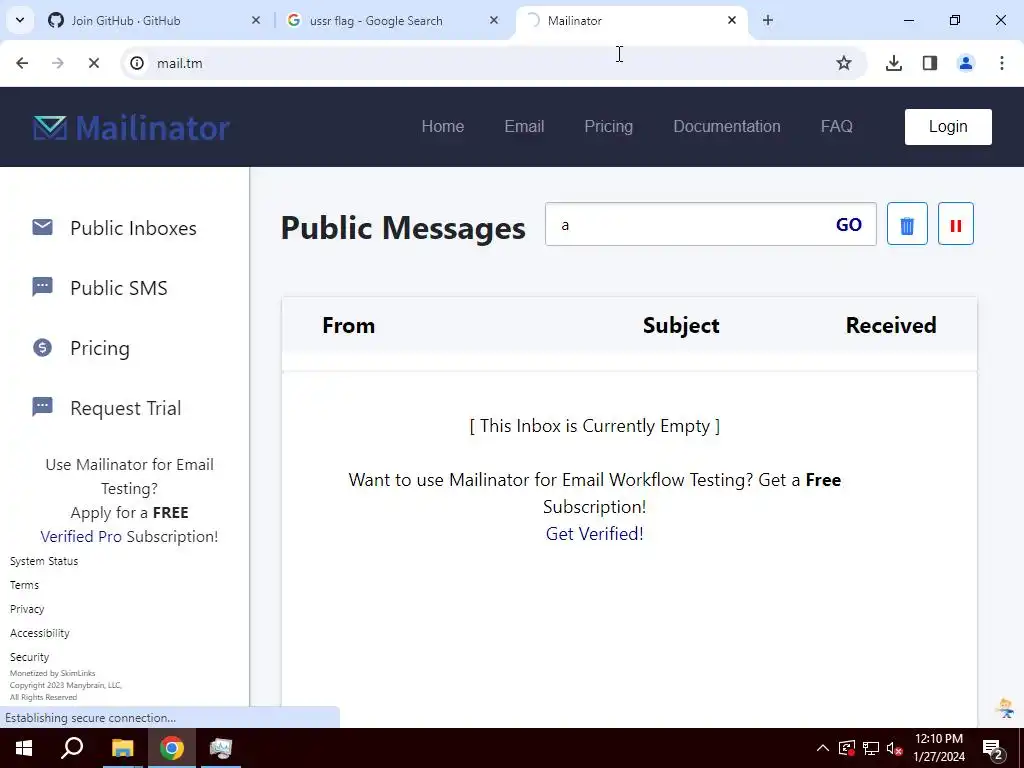Switch to the ussr flag Google Search tab
The image size is (1024, 768).
point(392,20)
